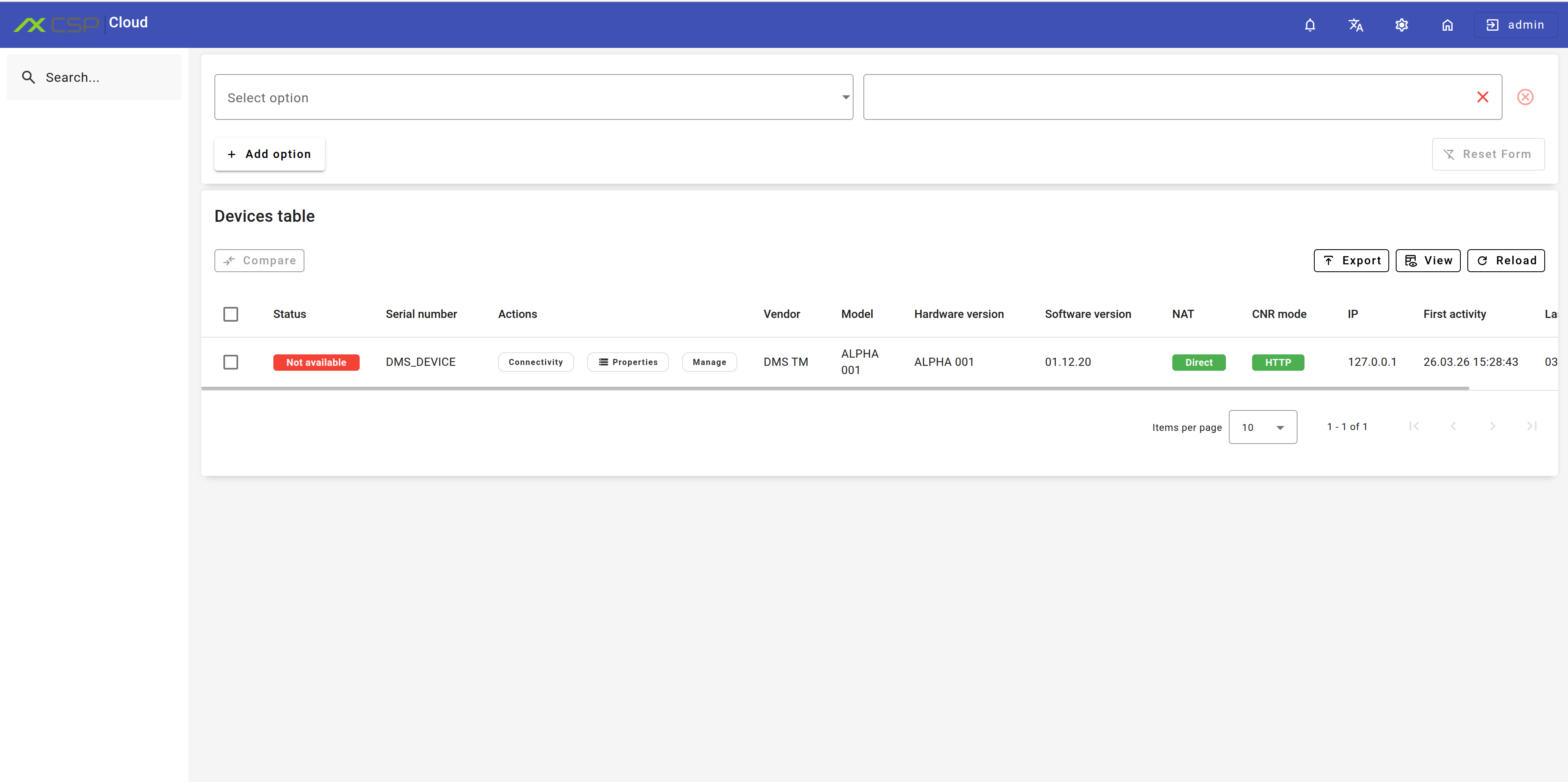
Task: Open the notifications bell
Action: pyautogui.click(x=1310, y=25)
